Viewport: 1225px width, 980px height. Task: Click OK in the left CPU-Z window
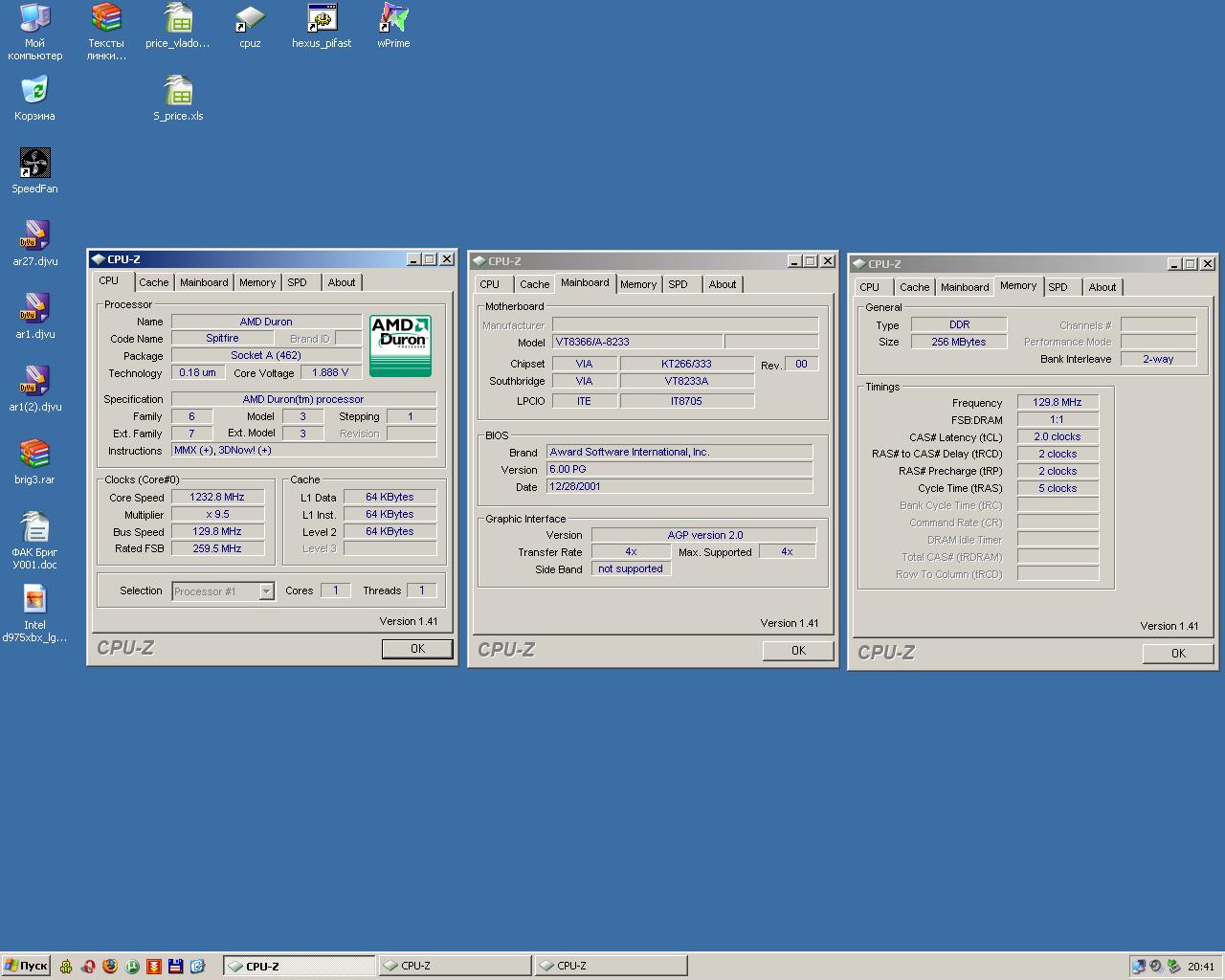417,648
